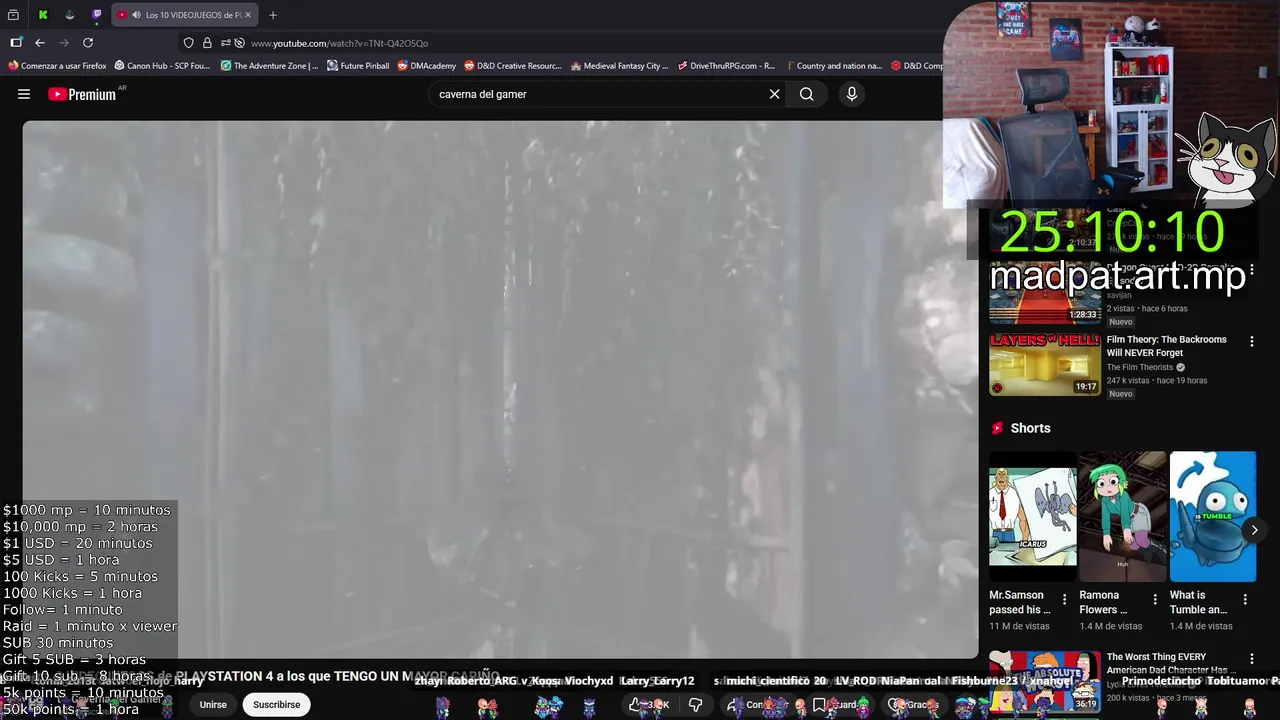
Task: Like the video with thumbs-up
Action: point(648,704)
